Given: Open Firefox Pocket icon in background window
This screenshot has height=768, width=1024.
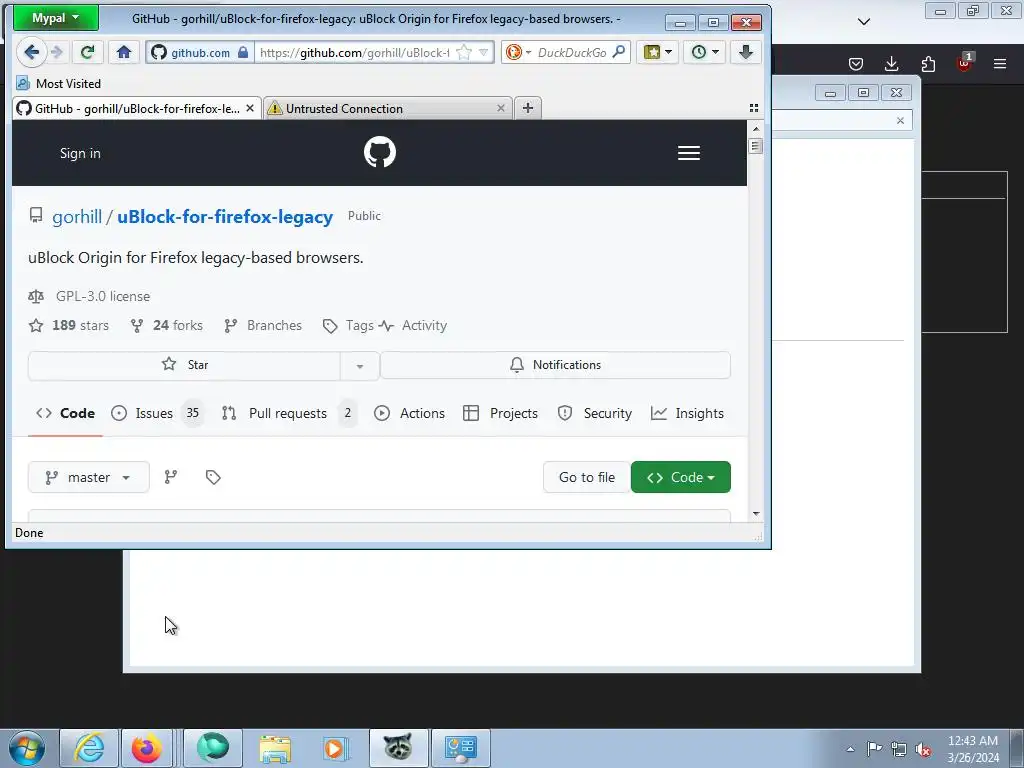Looking at the screenshot, I should click(856, 64).
